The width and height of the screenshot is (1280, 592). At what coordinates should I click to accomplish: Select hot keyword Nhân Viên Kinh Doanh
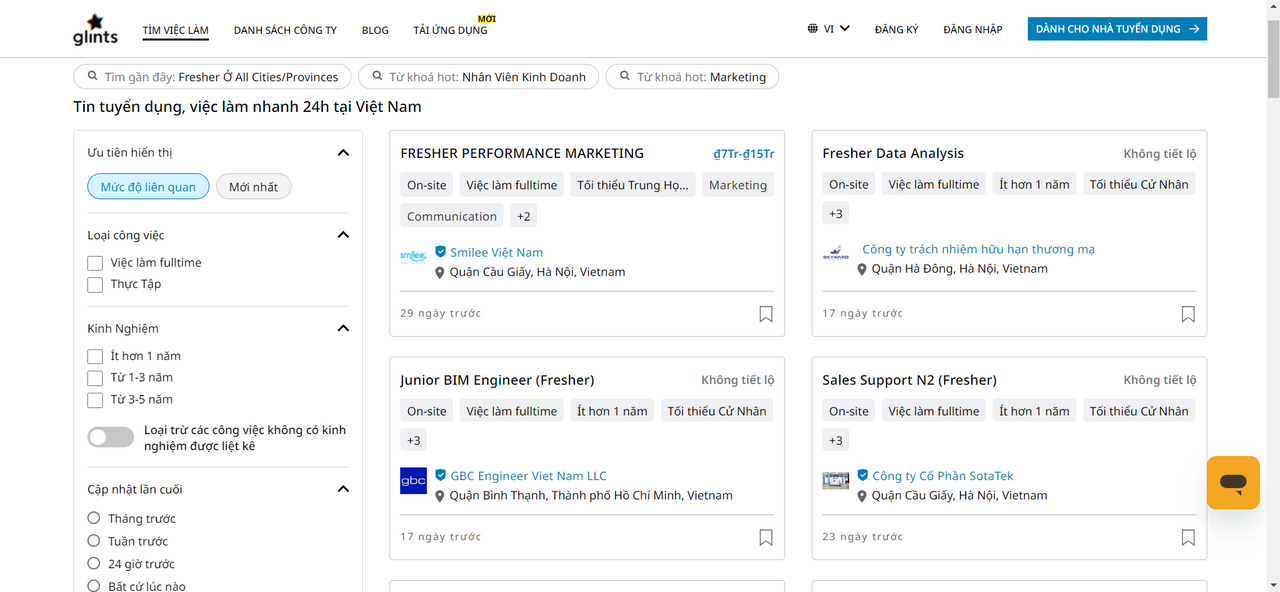[x=479, y=77]
